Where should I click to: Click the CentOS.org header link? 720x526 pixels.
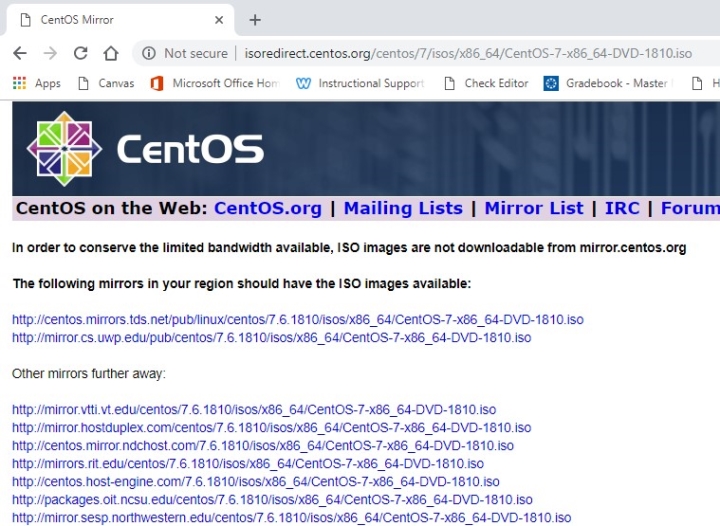coord(268,208)
